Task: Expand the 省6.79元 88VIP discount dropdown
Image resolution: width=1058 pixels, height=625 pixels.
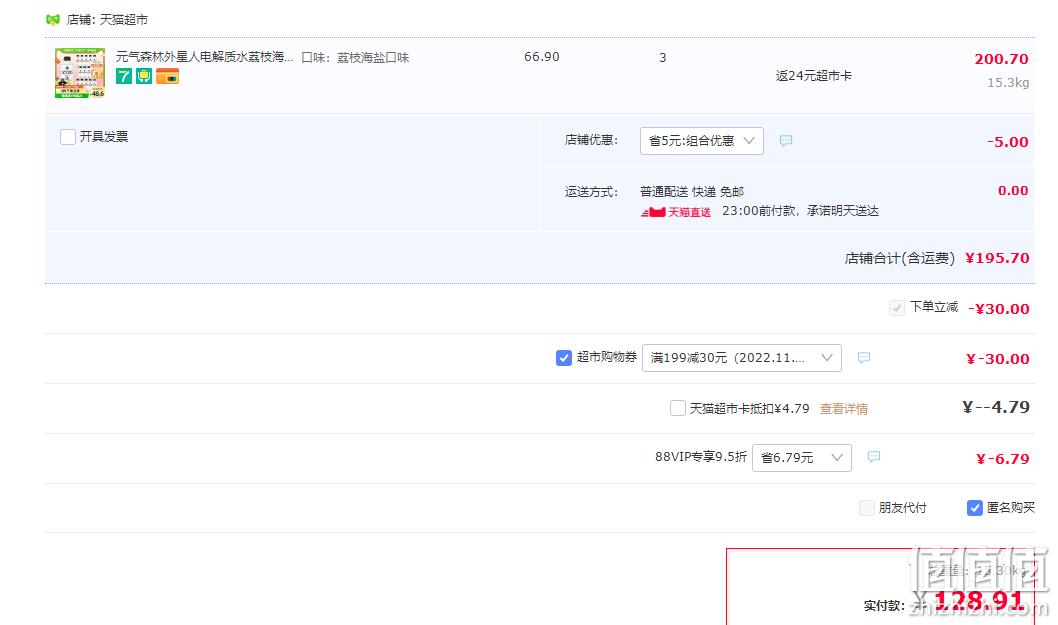Action: pos(802,458)
